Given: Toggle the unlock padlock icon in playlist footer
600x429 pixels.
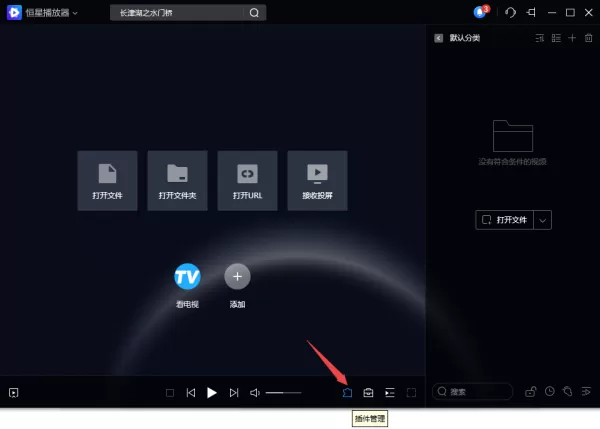Looking at the screenshot, I should pos(530,391).
